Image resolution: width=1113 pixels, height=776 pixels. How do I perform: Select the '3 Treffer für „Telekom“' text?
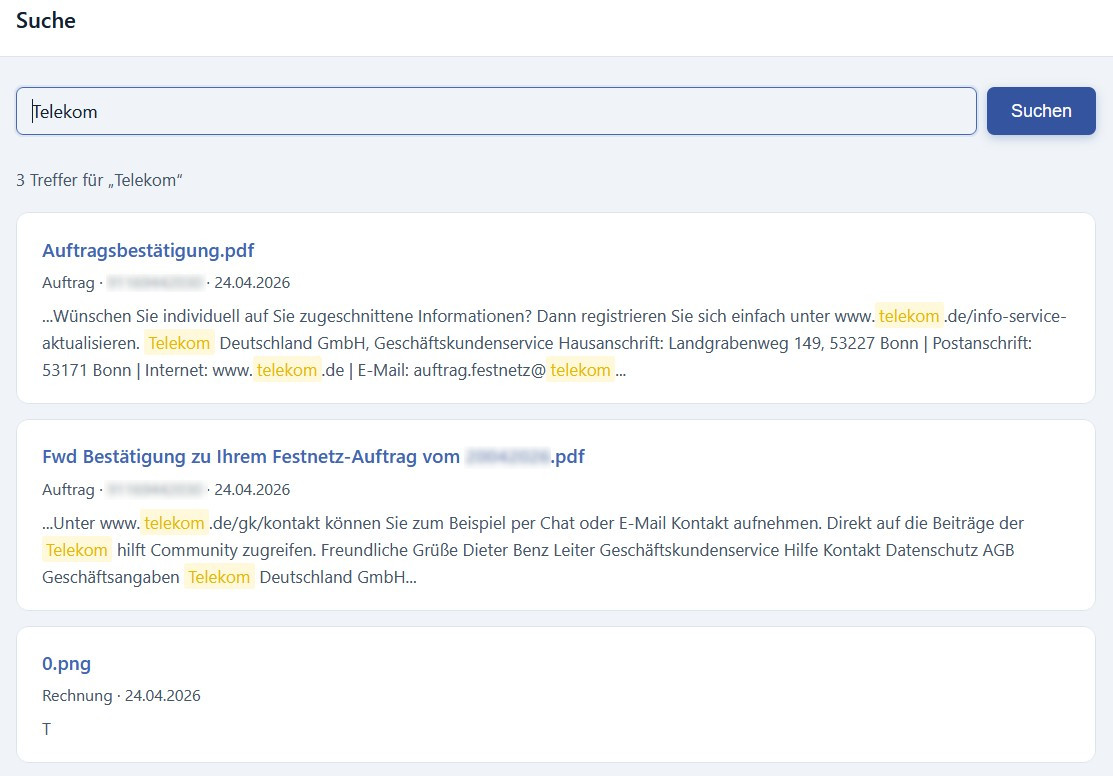99,180
